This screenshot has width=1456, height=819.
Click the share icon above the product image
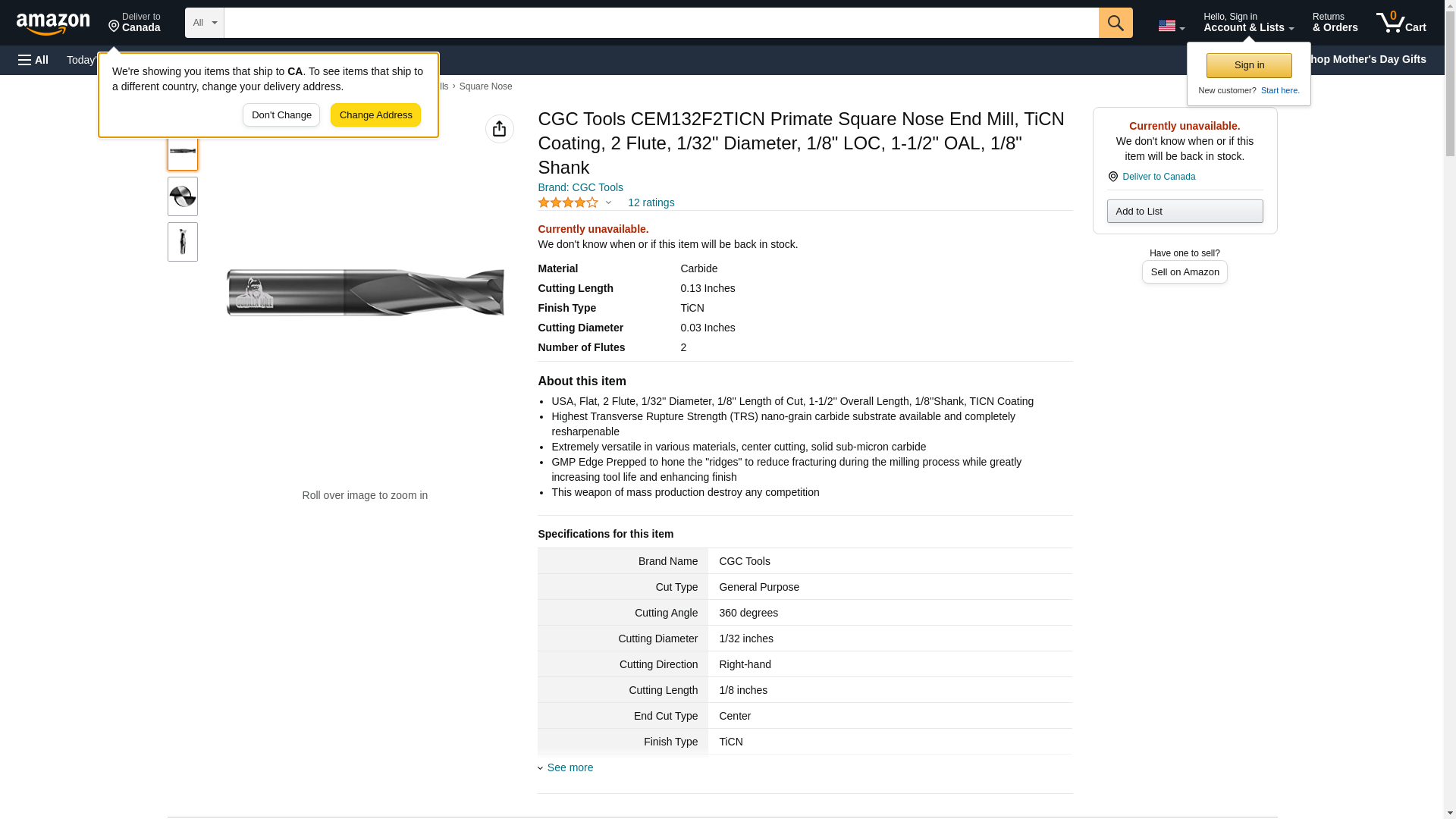coord(499,129)
